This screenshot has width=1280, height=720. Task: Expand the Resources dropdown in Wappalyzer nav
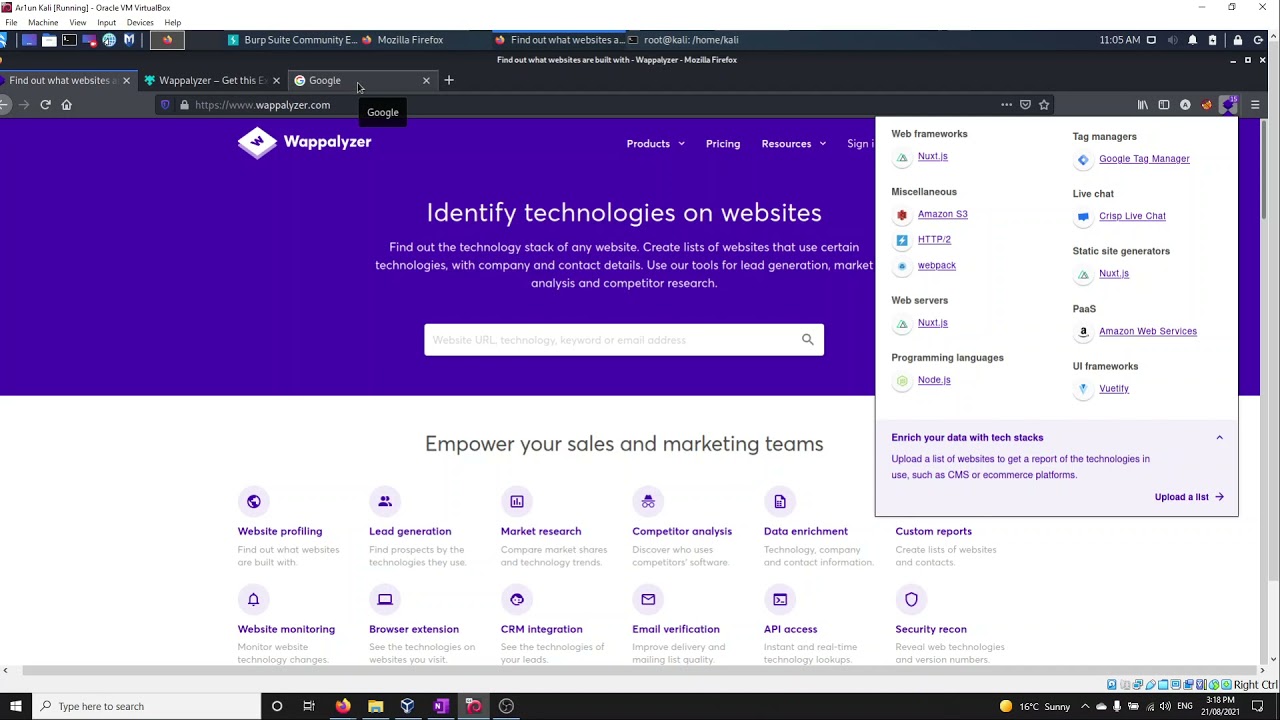pyautogui.click(x=794, y=144)
